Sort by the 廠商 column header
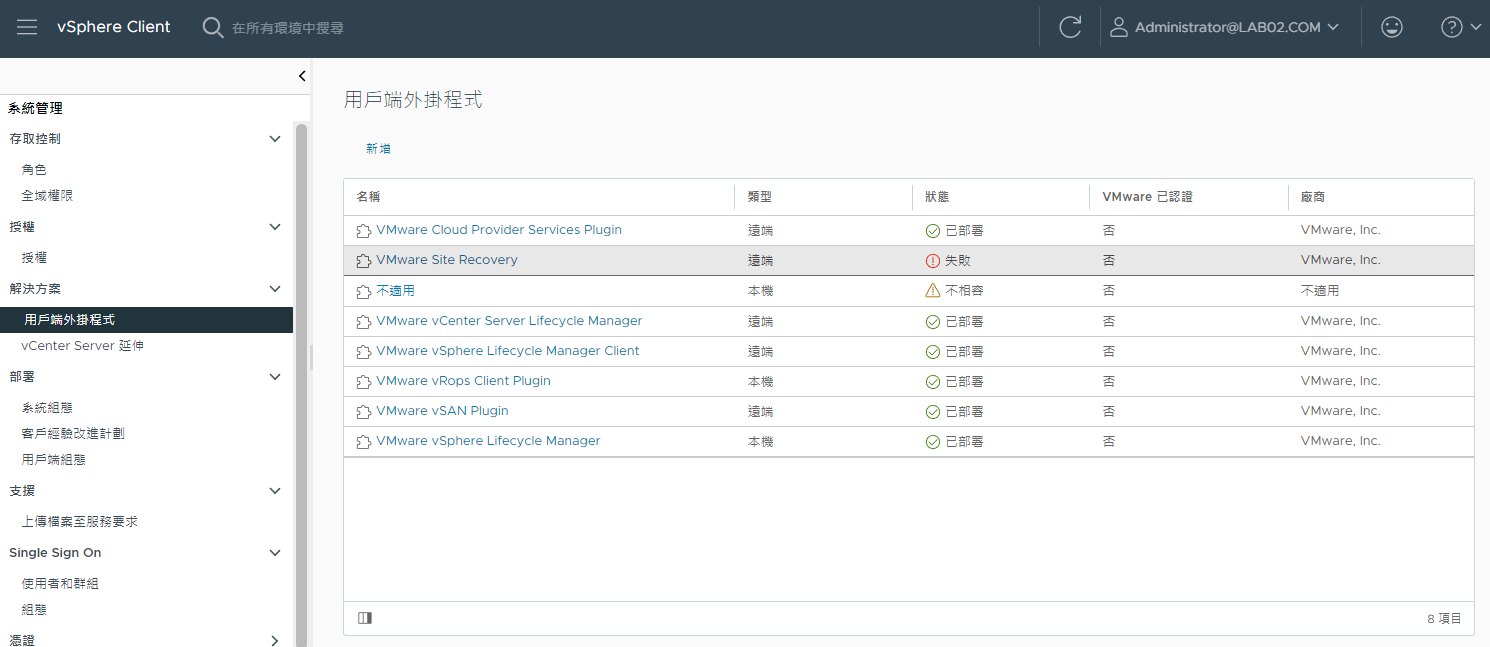This screenshot has width=1490, height=647. (x=1313, y=197)
